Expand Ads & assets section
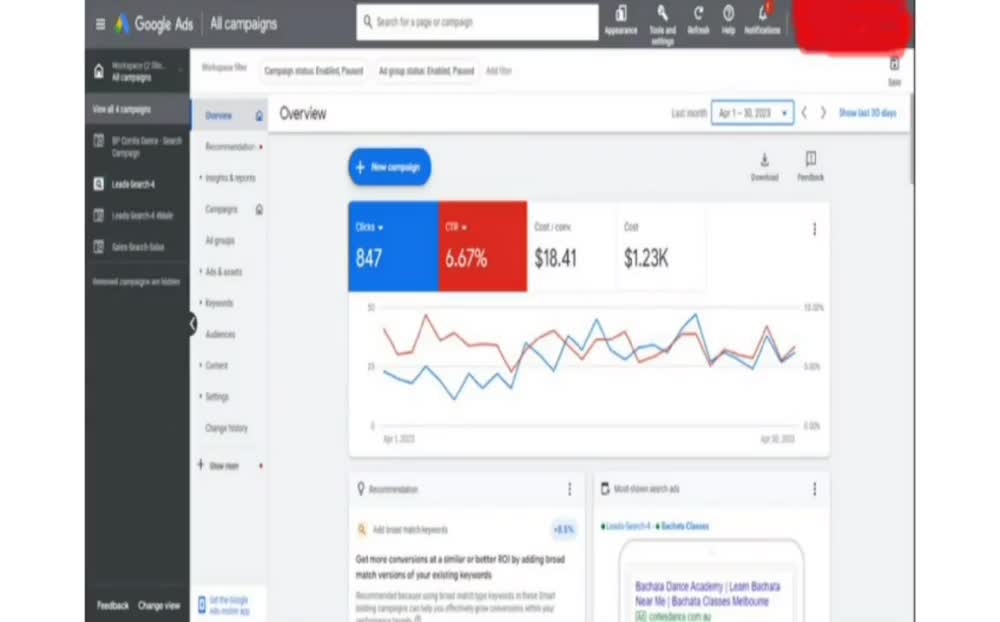1000x622 pixels. [221, 272]
